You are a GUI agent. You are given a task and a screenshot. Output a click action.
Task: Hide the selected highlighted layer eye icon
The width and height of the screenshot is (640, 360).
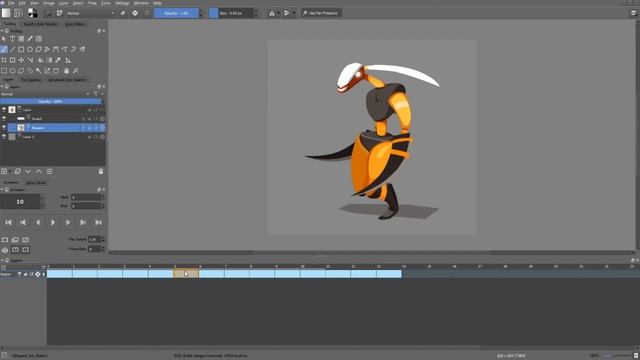[x=4, y=128]
